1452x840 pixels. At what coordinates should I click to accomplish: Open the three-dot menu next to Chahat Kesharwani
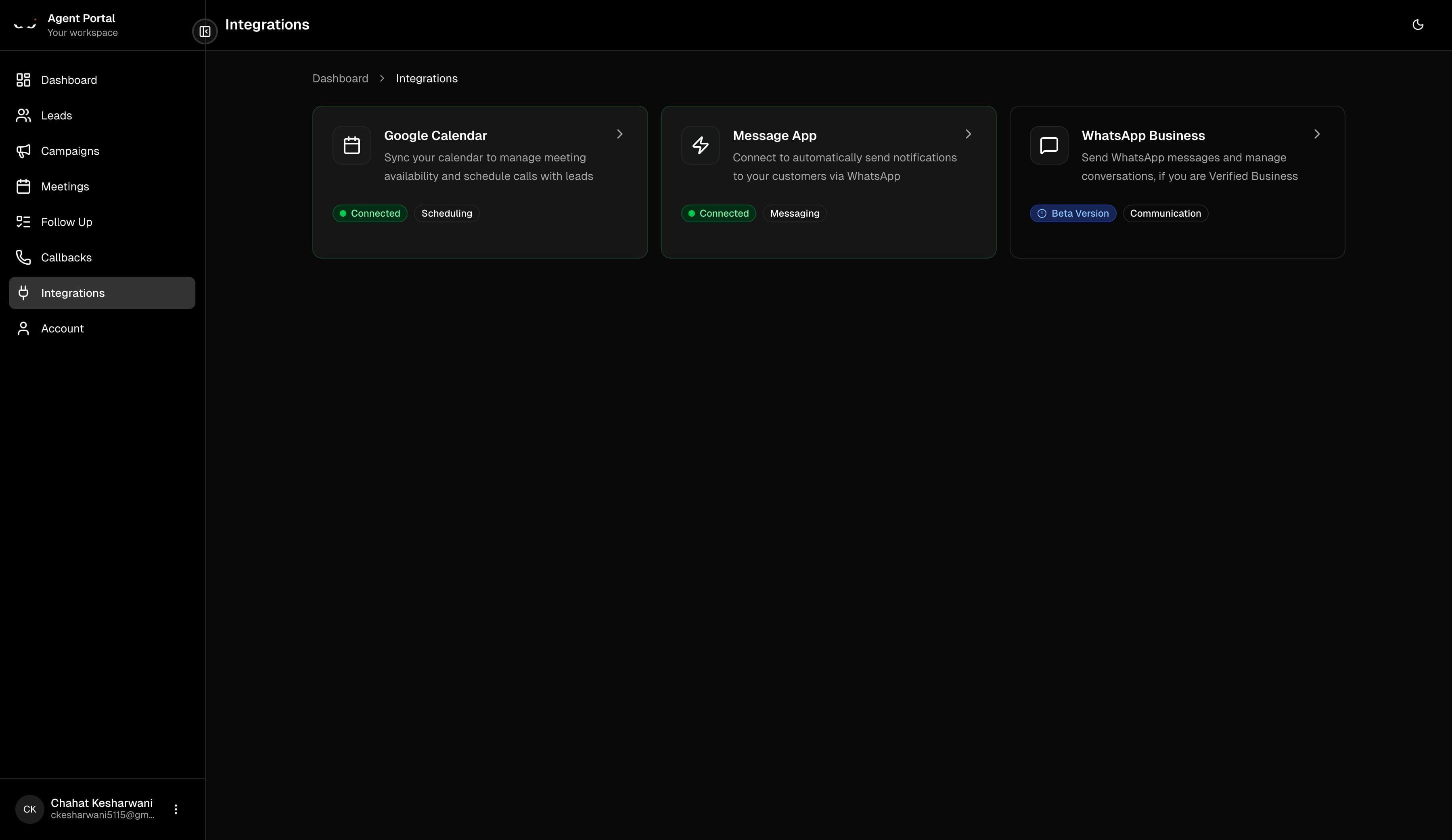pos(176,809)
